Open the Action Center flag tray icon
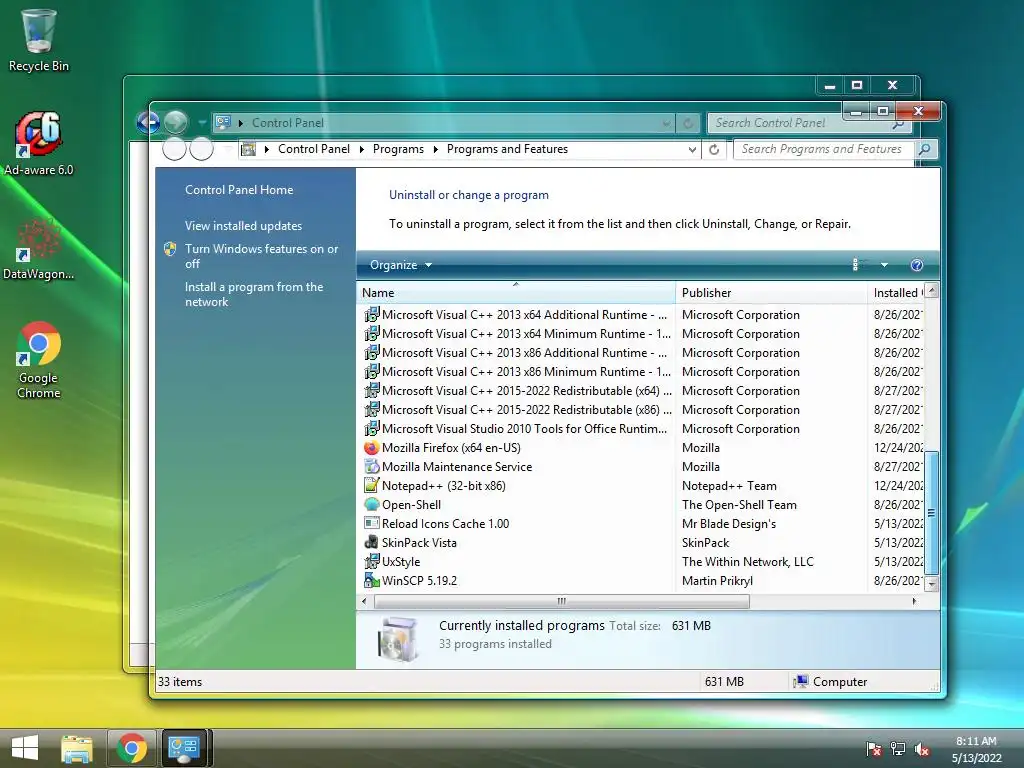1024x768 pixels. 873,748
